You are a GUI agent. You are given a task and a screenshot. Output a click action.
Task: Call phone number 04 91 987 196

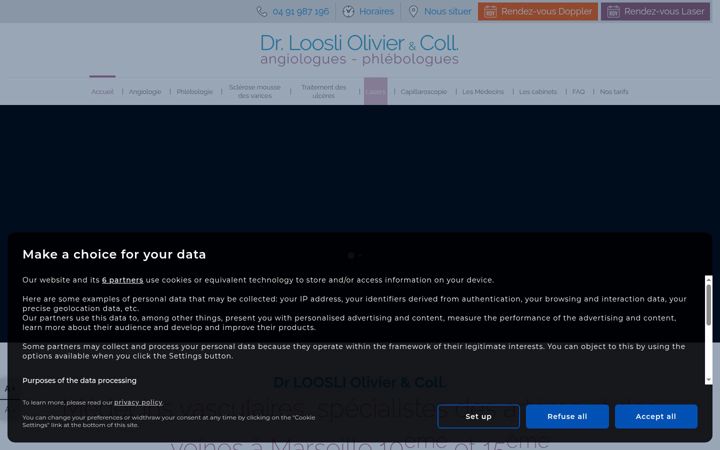pyautogui.click(x=301, y=11)
